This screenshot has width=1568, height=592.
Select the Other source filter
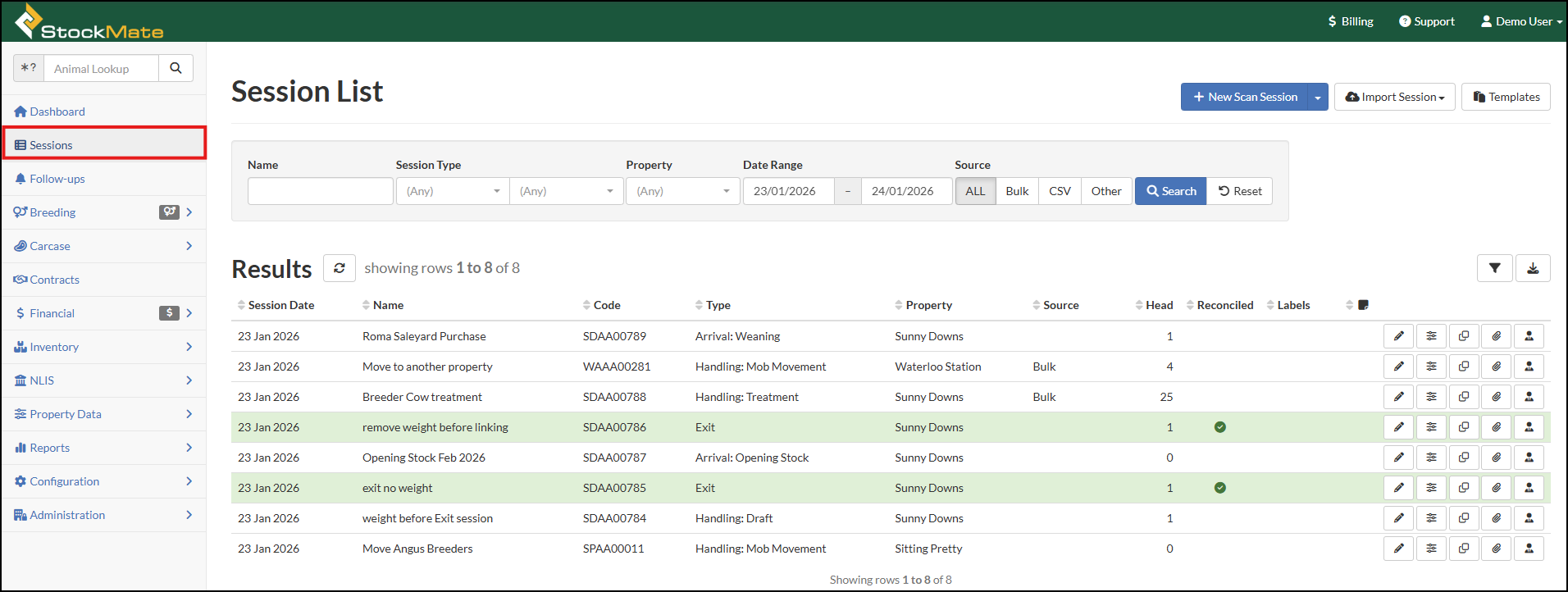(1106, 191)
